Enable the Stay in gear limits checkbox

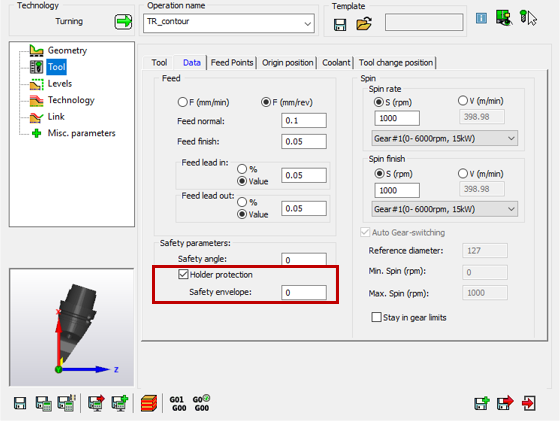pos(376,317)
